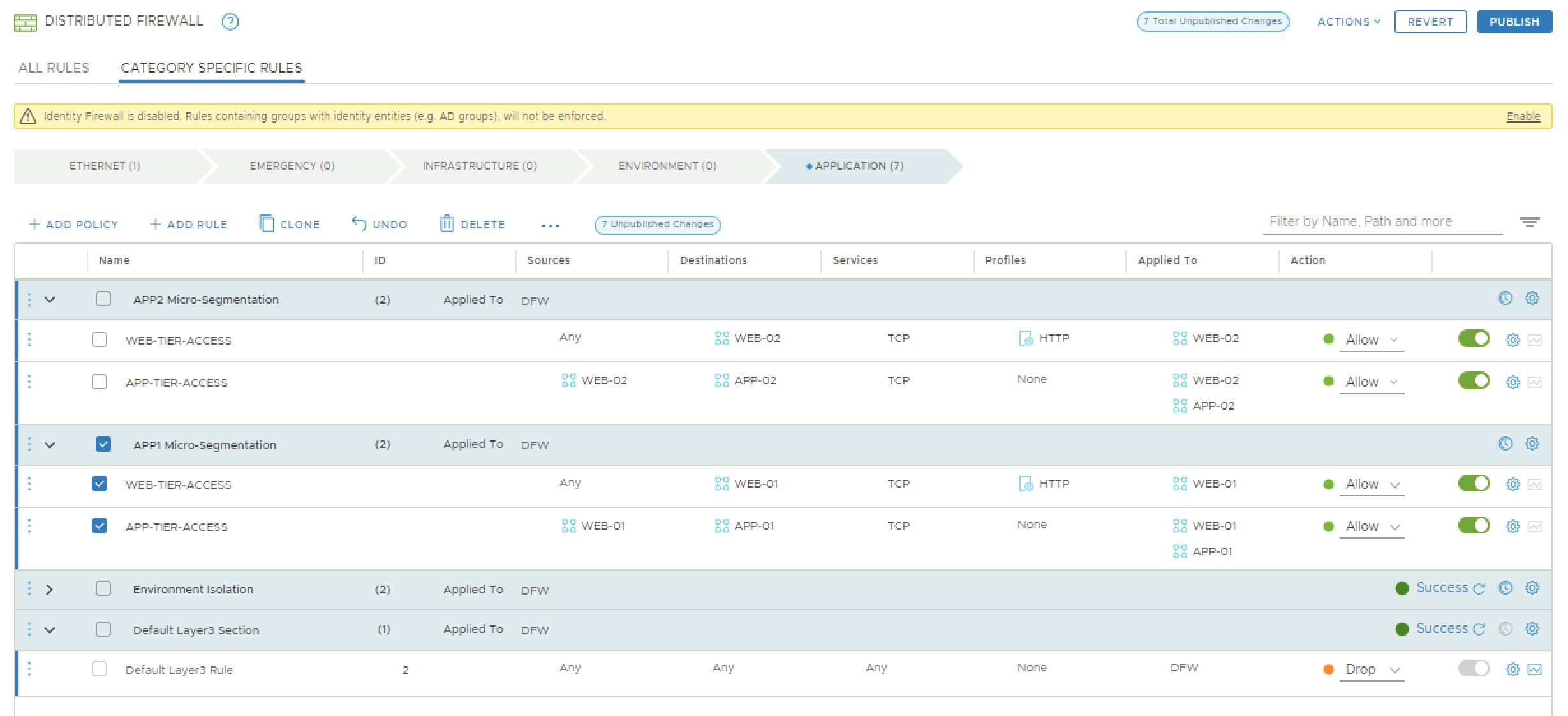Click the Delete trash icon
Screen dimensions: 1568x716
pyautogui.click(x=447, y=224)
